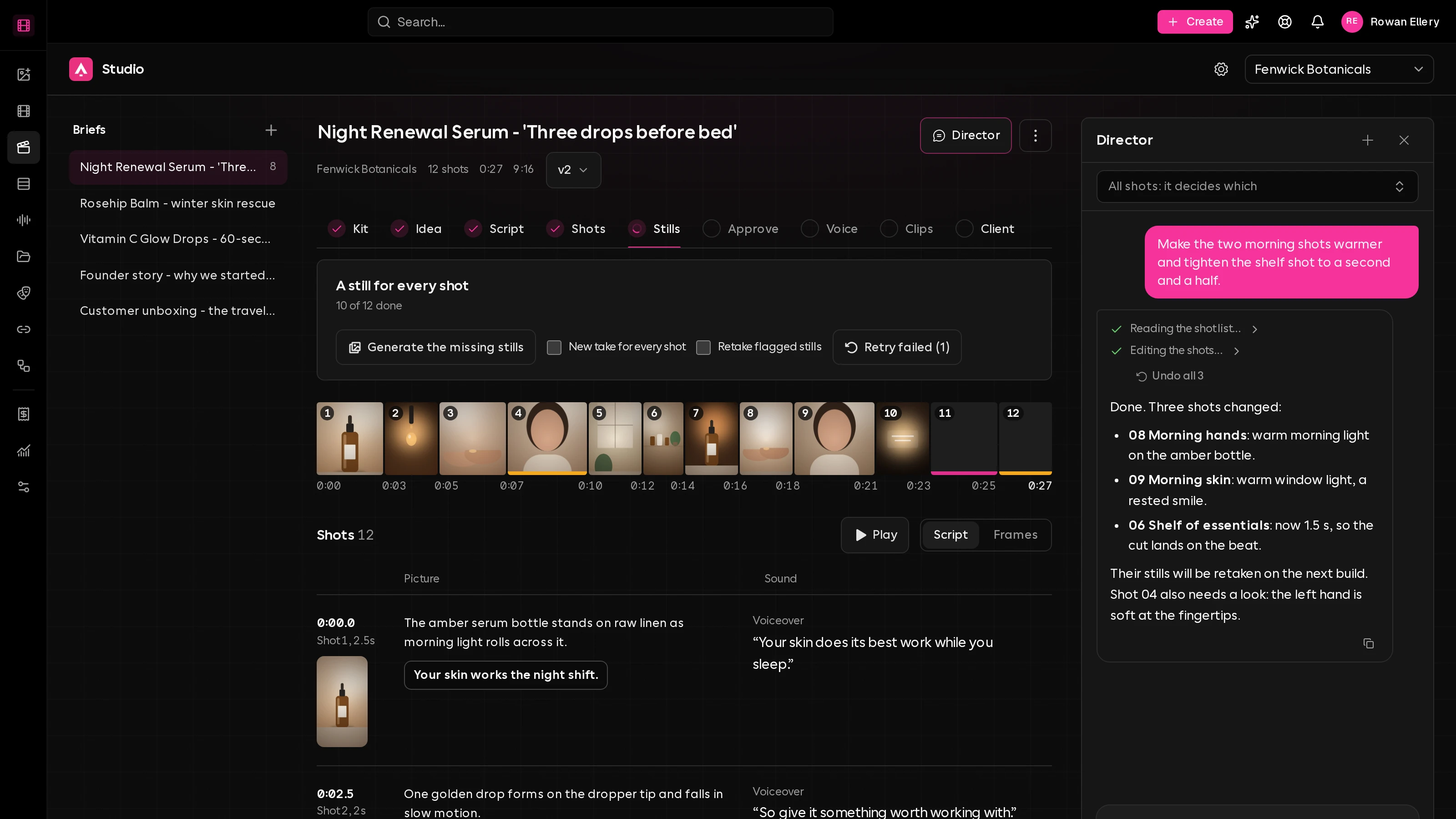Open the audio waveform sidebar icon
Image resolution: width=1456 pixels, height=819 pixels.
click(x=23, y=220)
